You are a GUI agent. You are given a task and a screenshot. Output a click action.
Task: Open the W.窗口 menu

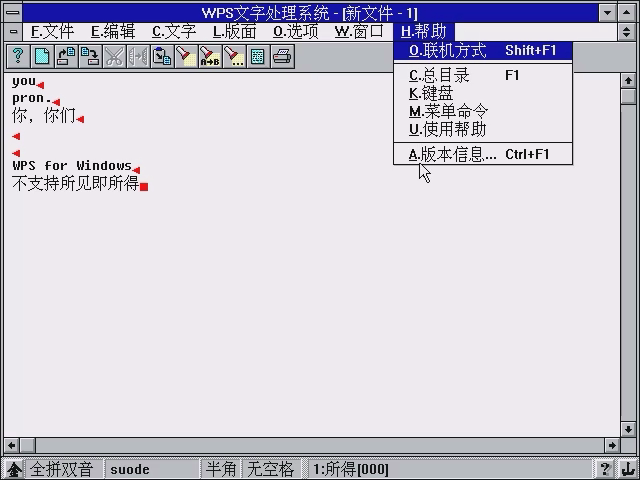359,32
